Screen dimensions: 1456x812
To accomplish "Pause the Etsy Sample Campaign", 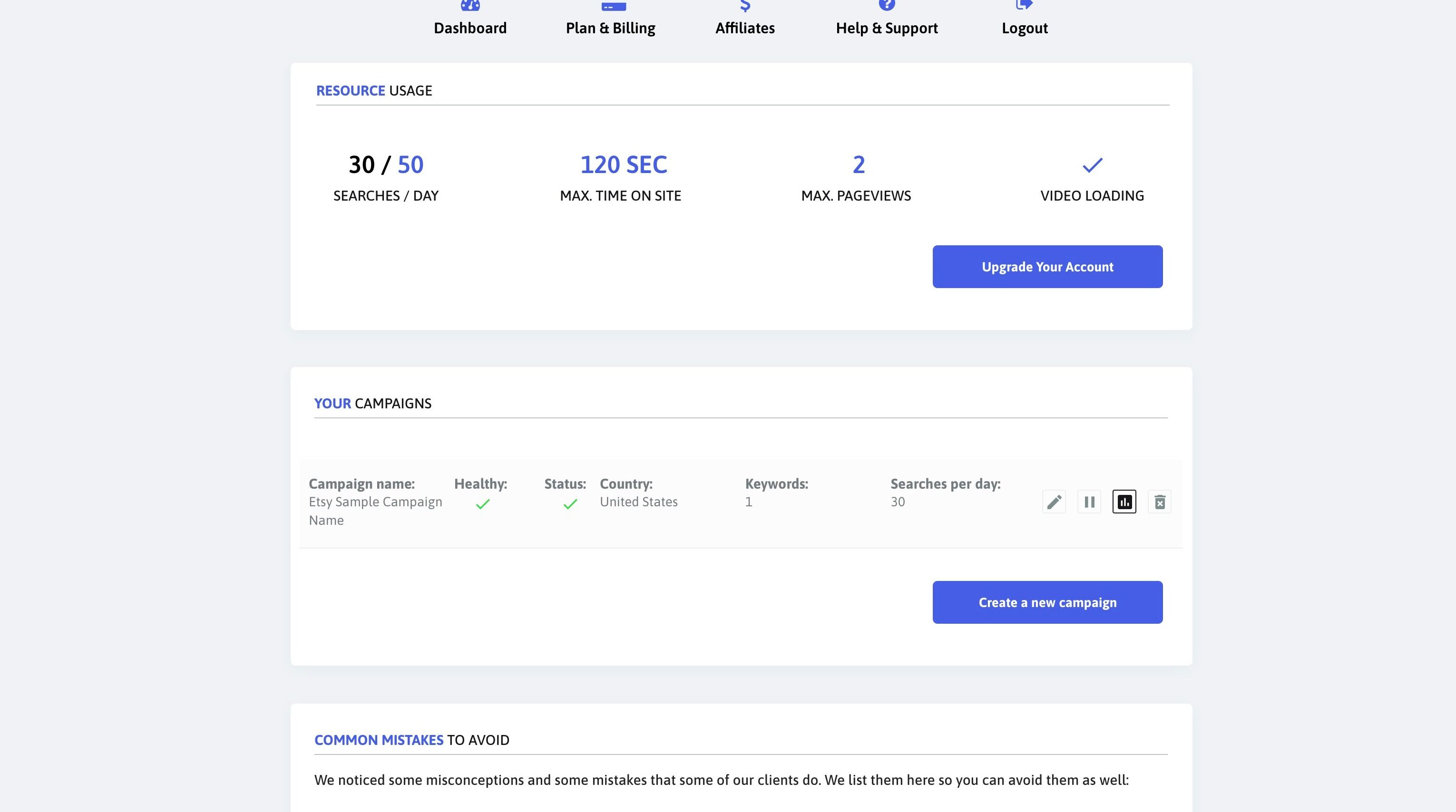I will click(x=1089, y=502).
